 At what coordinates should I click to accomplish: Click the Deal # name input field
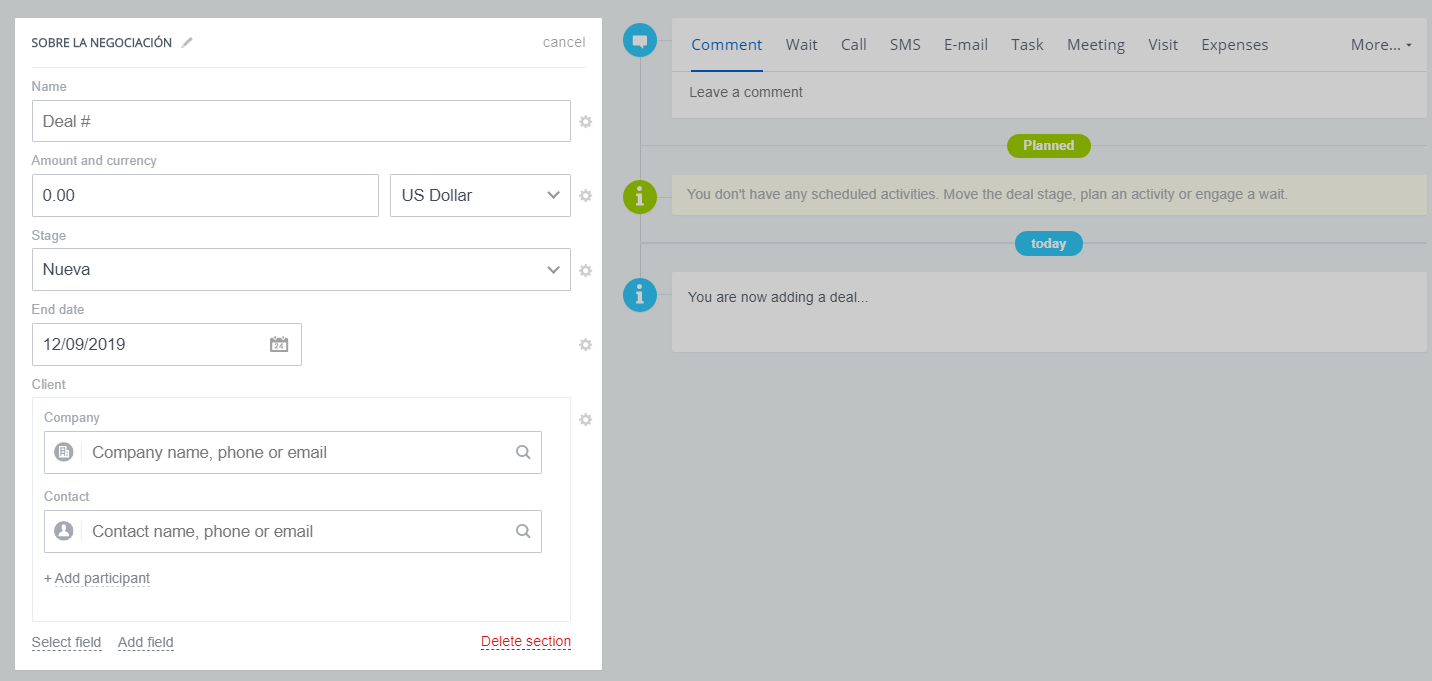pos(301,121)
